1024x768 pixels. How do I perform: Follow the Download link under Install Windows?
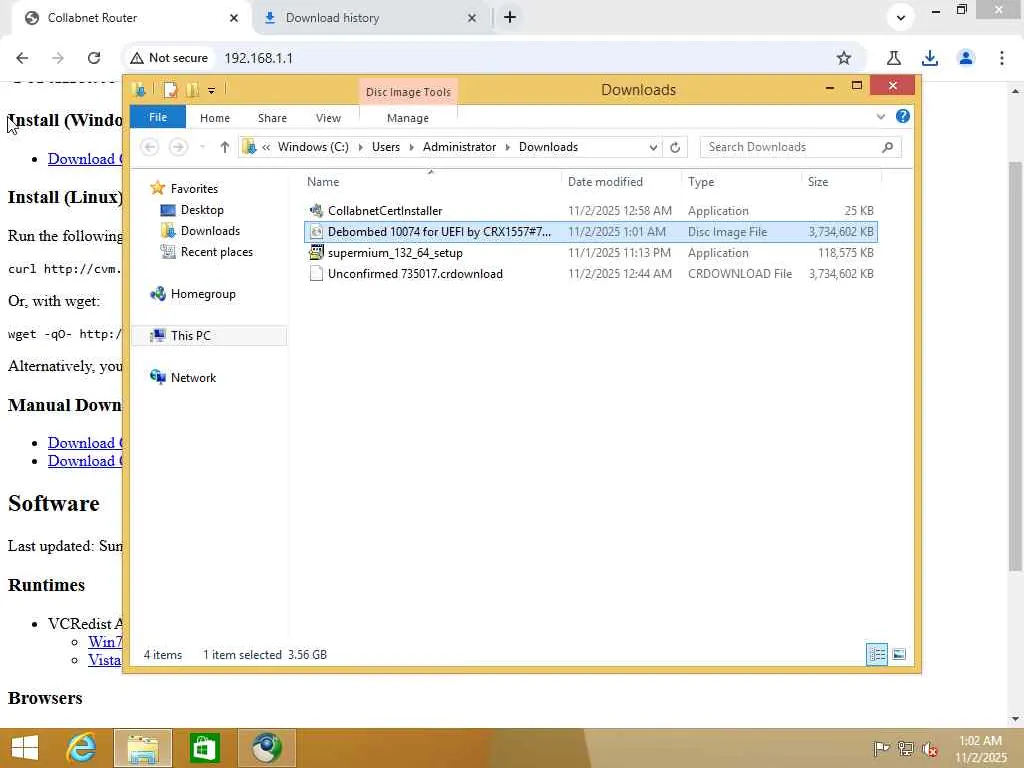tap(85, 159)
